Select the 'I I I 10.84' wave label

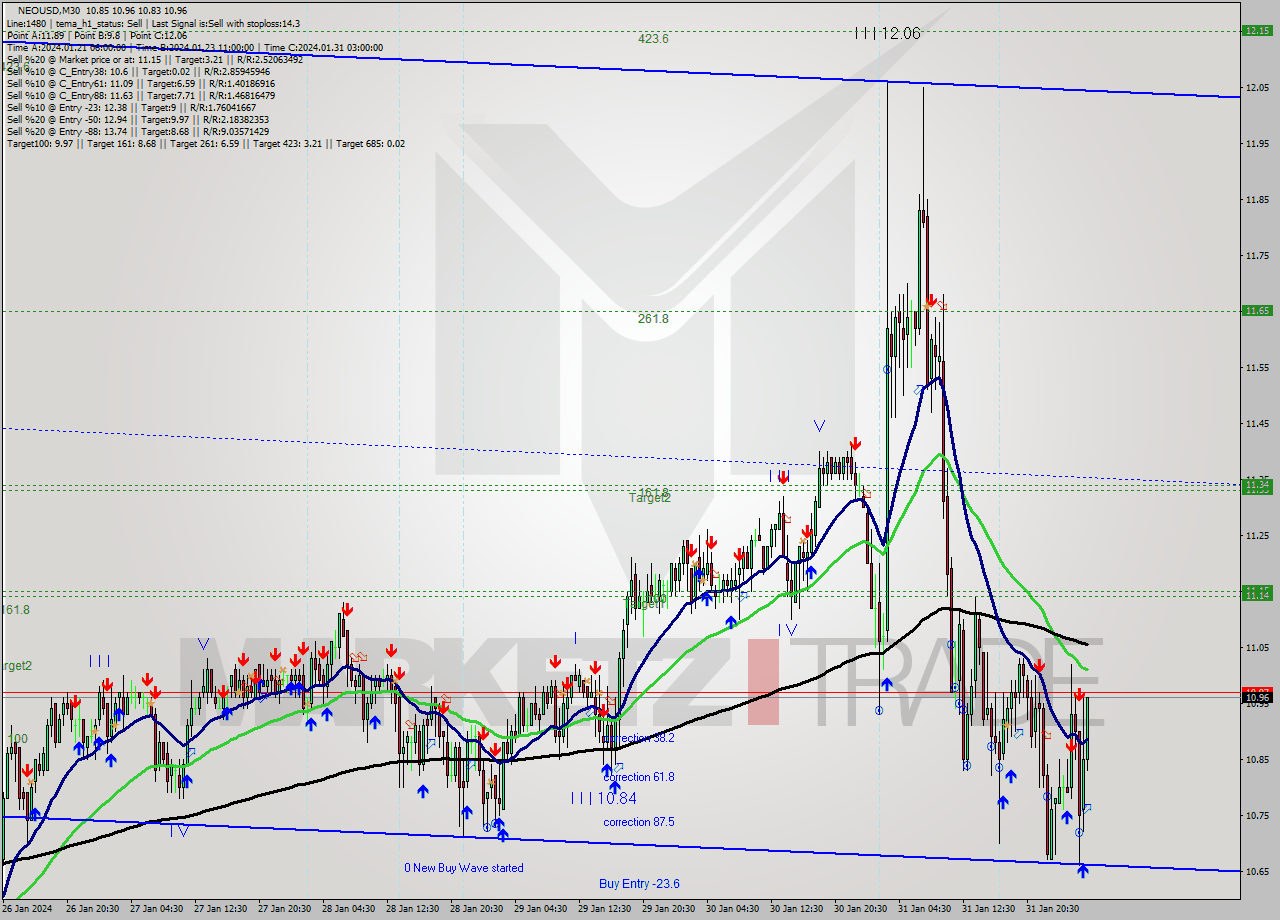[x=603, y=798]
